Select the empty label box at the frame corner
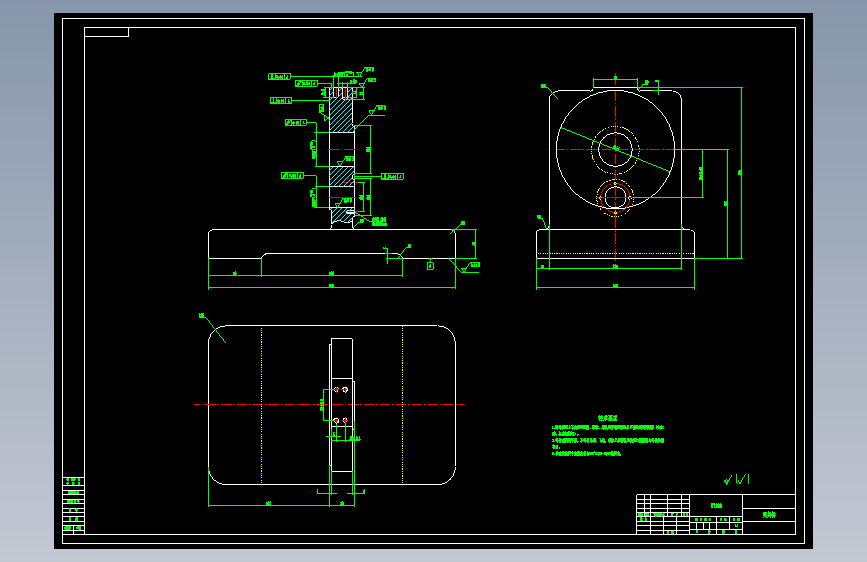Screen dimensions: 867x562 point(106,32)
